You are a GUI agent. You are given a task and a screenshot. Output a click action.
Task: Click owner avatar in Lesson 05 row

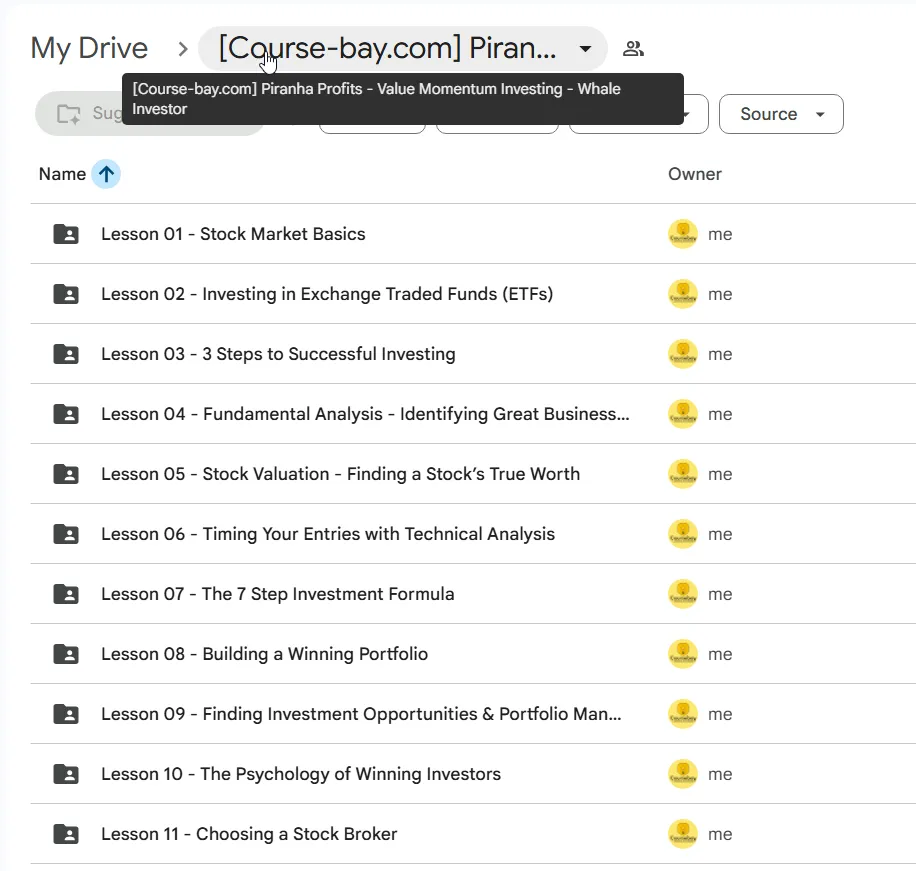(683, 474)
